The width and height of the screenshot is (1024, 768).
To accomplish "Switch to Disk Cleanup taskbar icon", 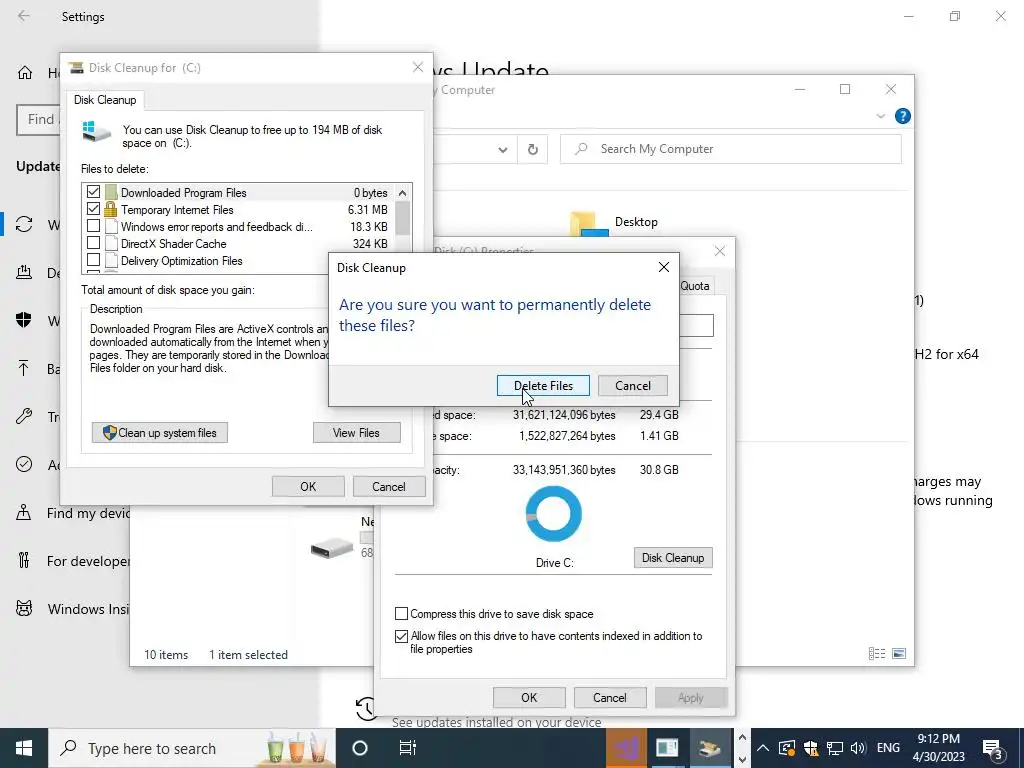I will [709, 748].
